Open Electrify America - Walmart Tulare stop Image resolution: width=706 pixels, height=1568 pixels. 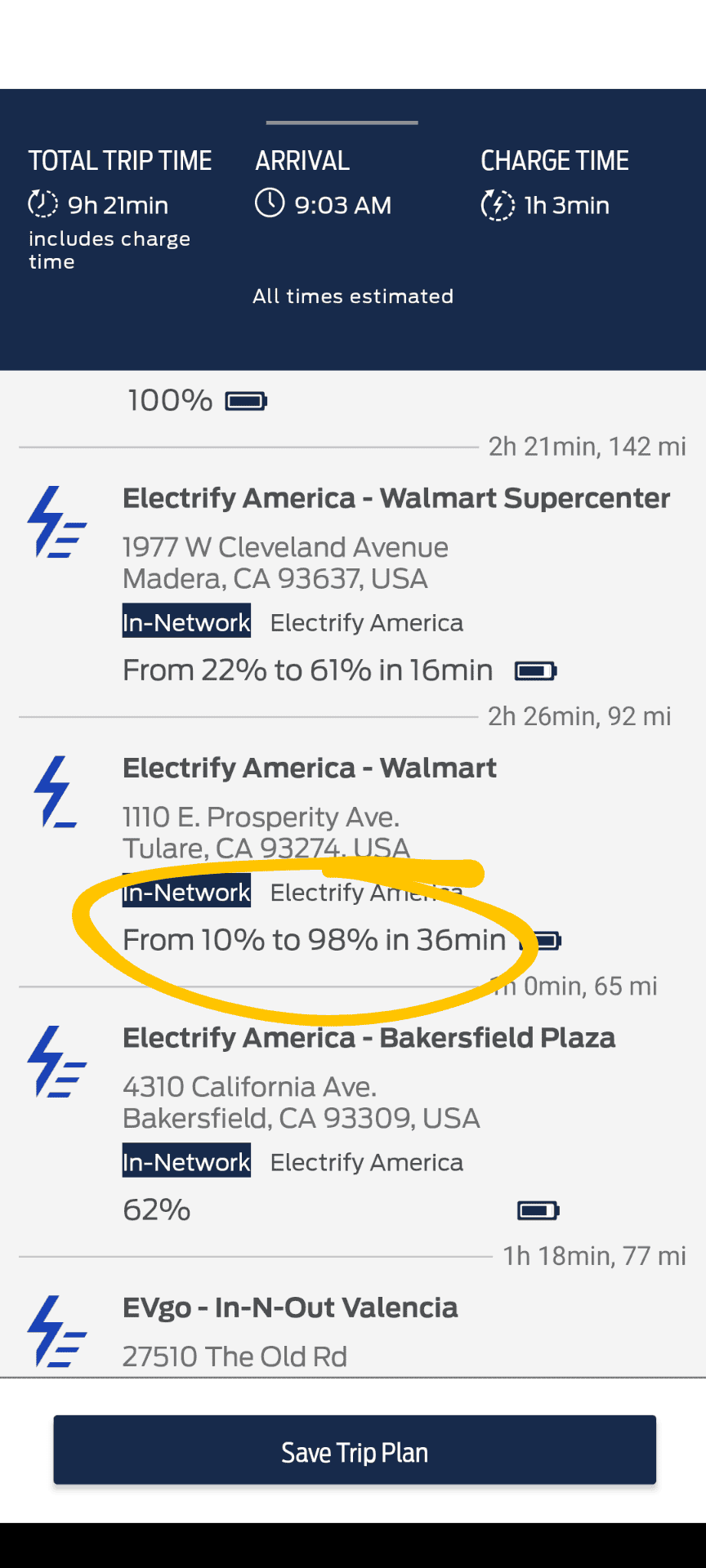click(x=310, y=768)
